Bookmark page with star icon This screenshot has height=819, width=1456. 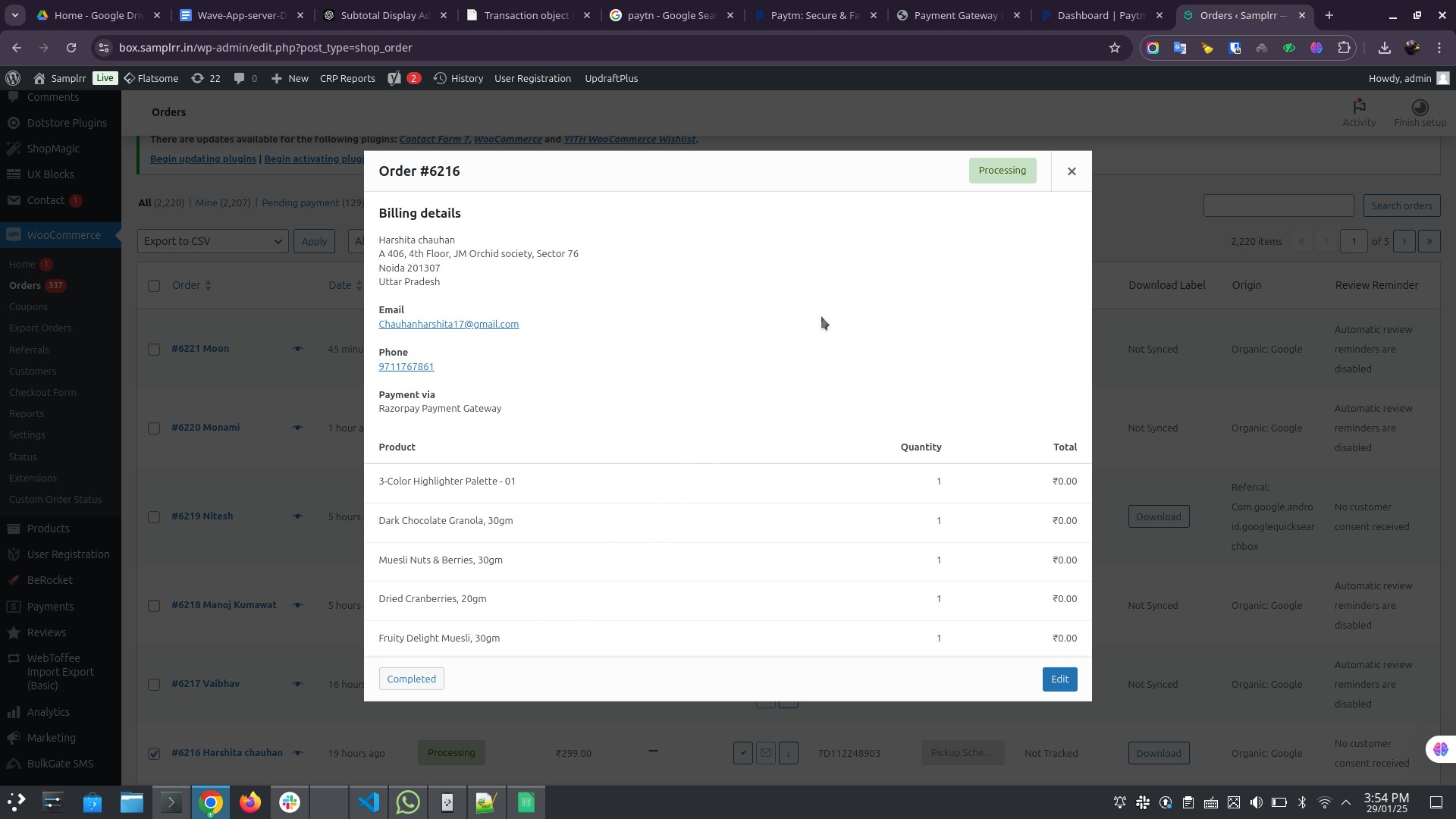(1114, 48)
